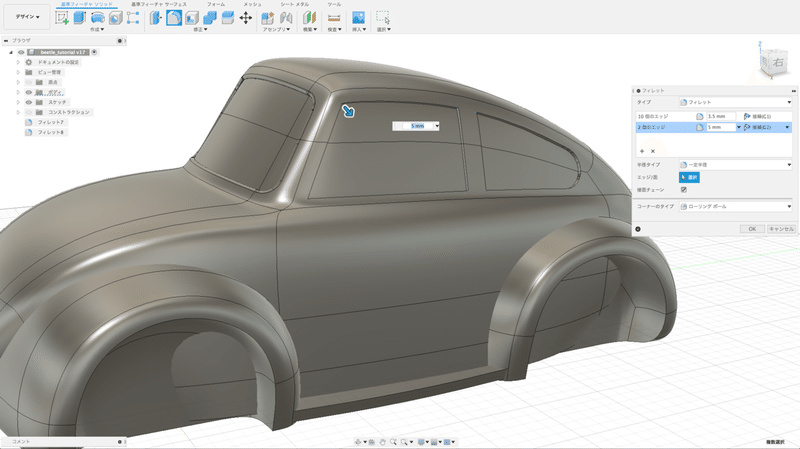Switch to the シート メタル tab
The height and width of the screenshot is (449, 800).
[294, 4]
